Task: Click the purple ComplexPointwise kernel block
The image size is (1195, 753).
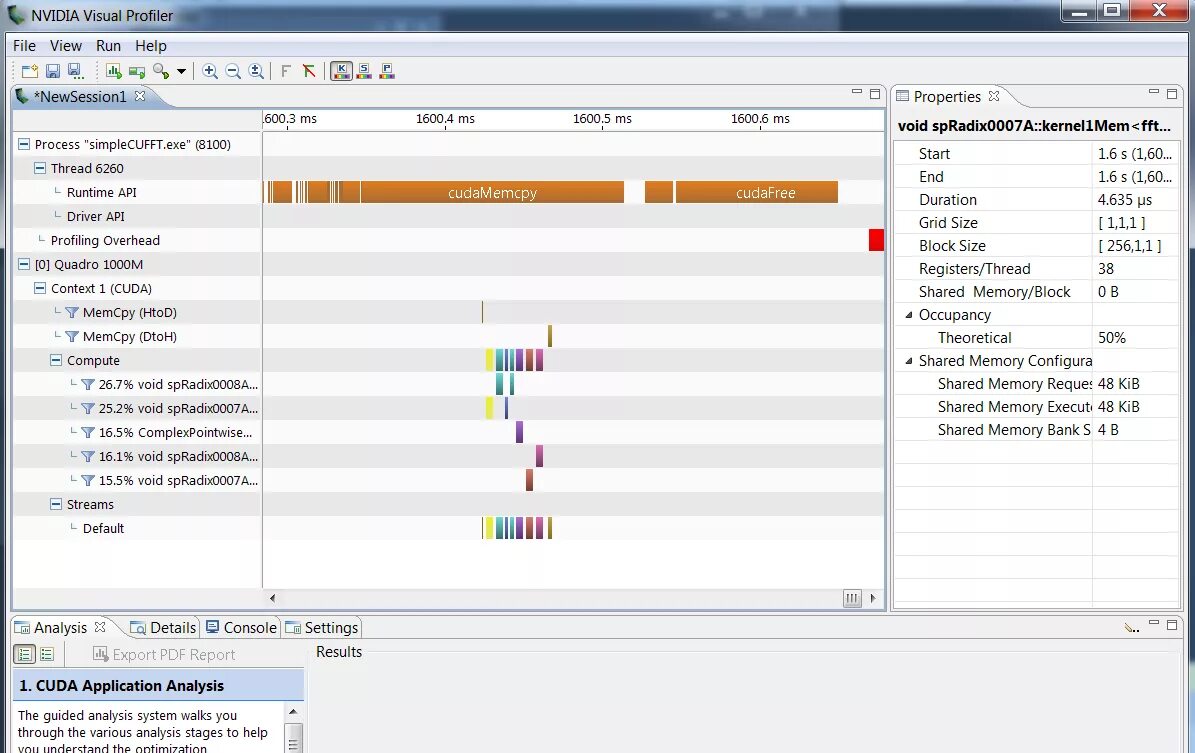Action: [520, 433]
